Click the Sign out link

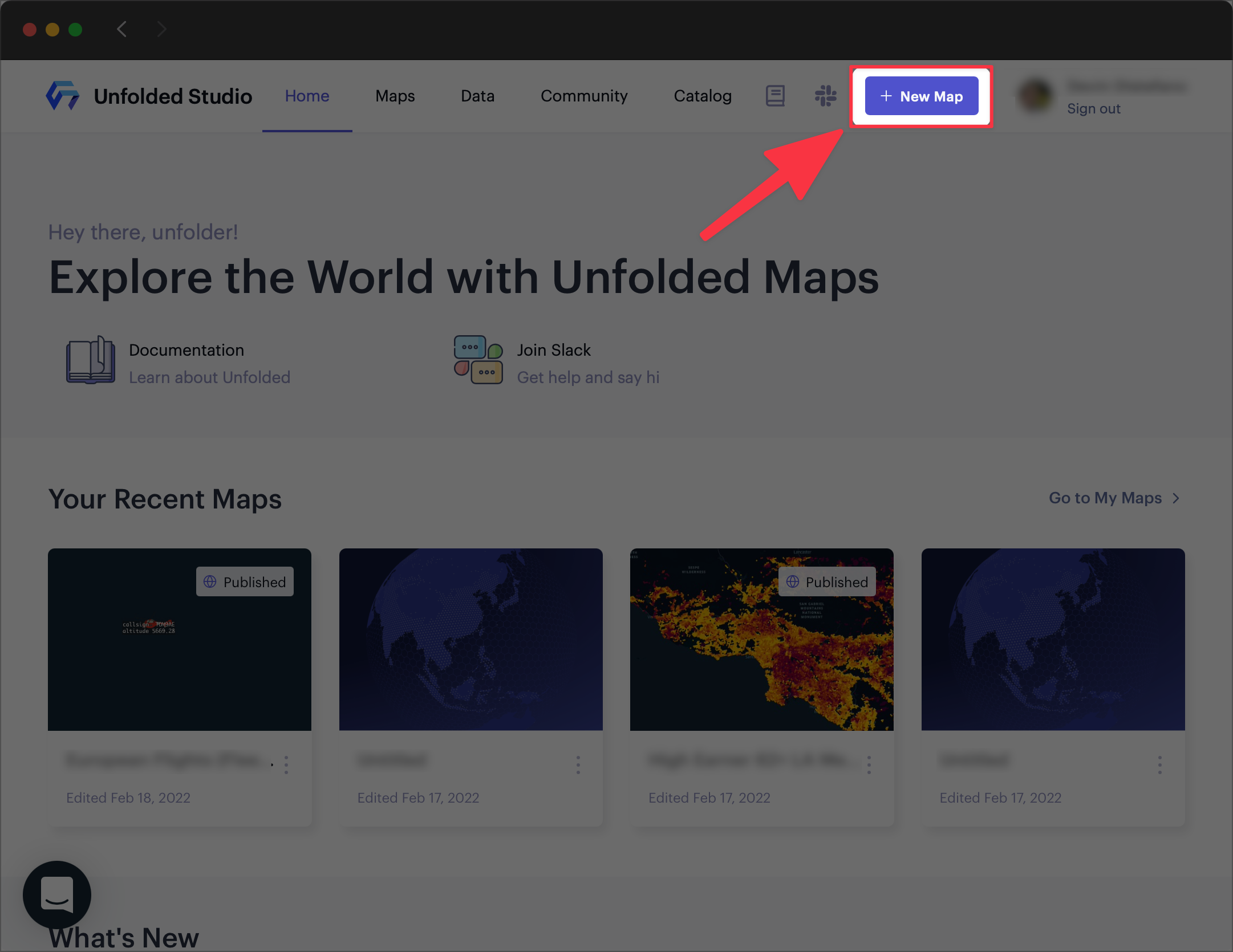pos(1093,109)
